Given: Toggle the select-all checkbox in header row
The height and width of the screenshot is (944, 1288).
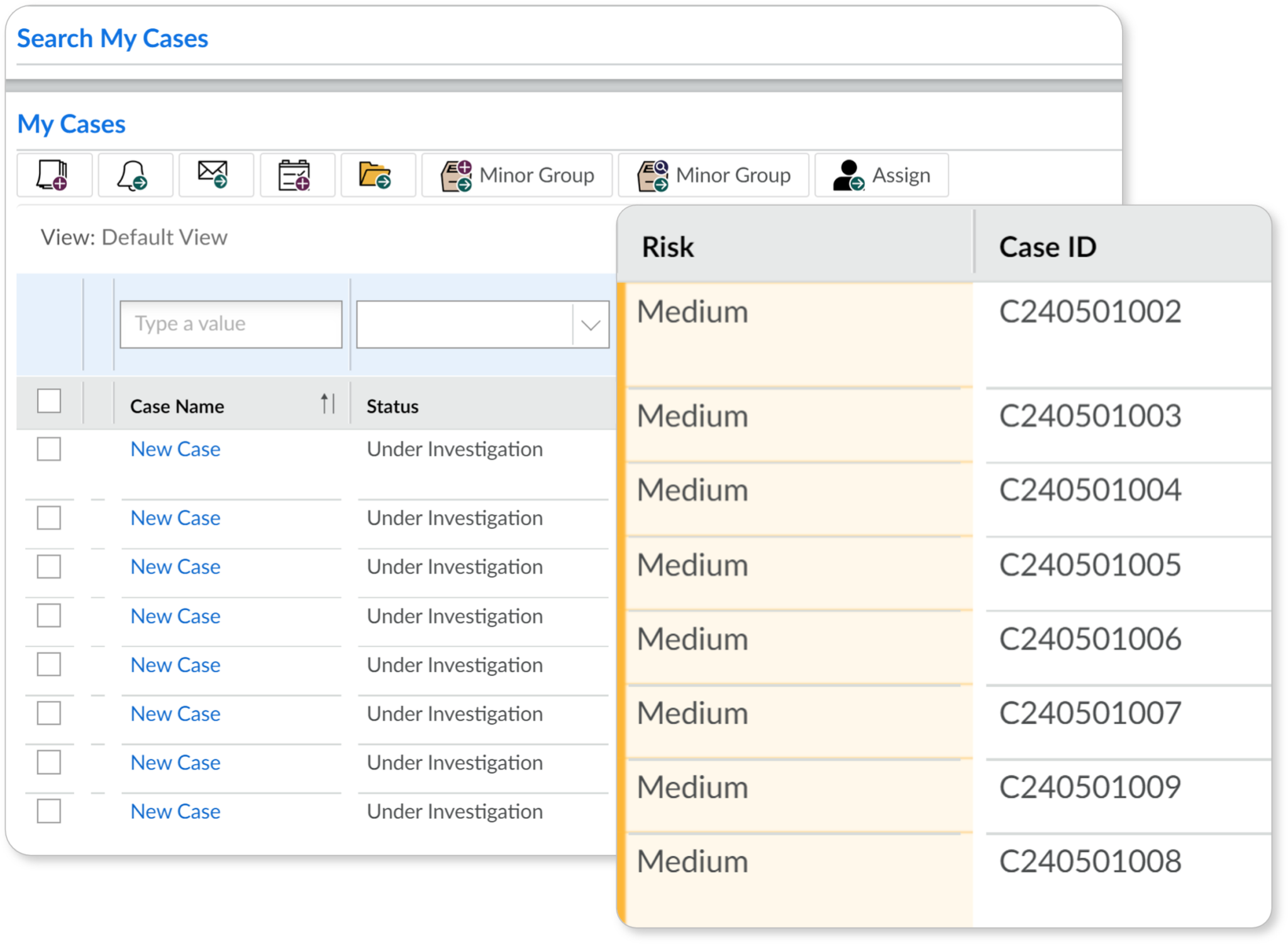Looking at the screenshot, I should (x=49, y=401).
